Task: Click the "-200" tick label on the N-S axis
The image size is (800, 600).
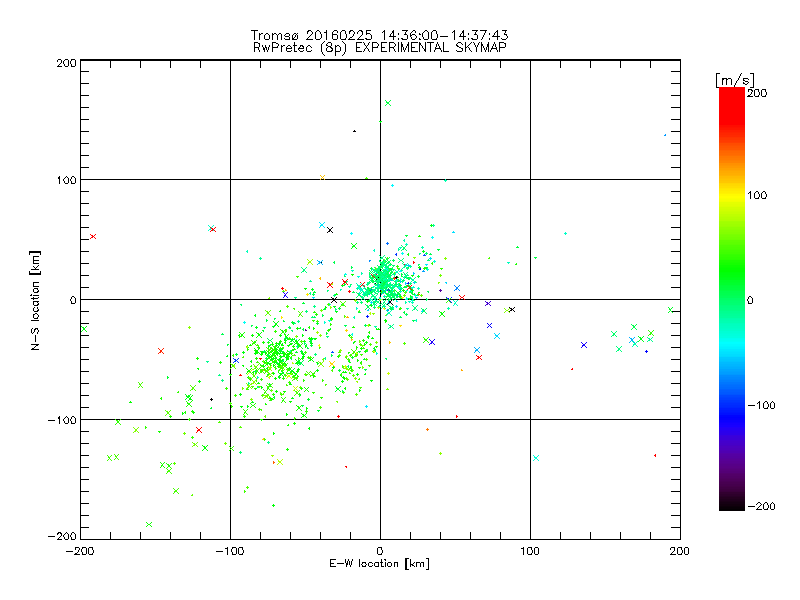Action: (x=62, y=536)
